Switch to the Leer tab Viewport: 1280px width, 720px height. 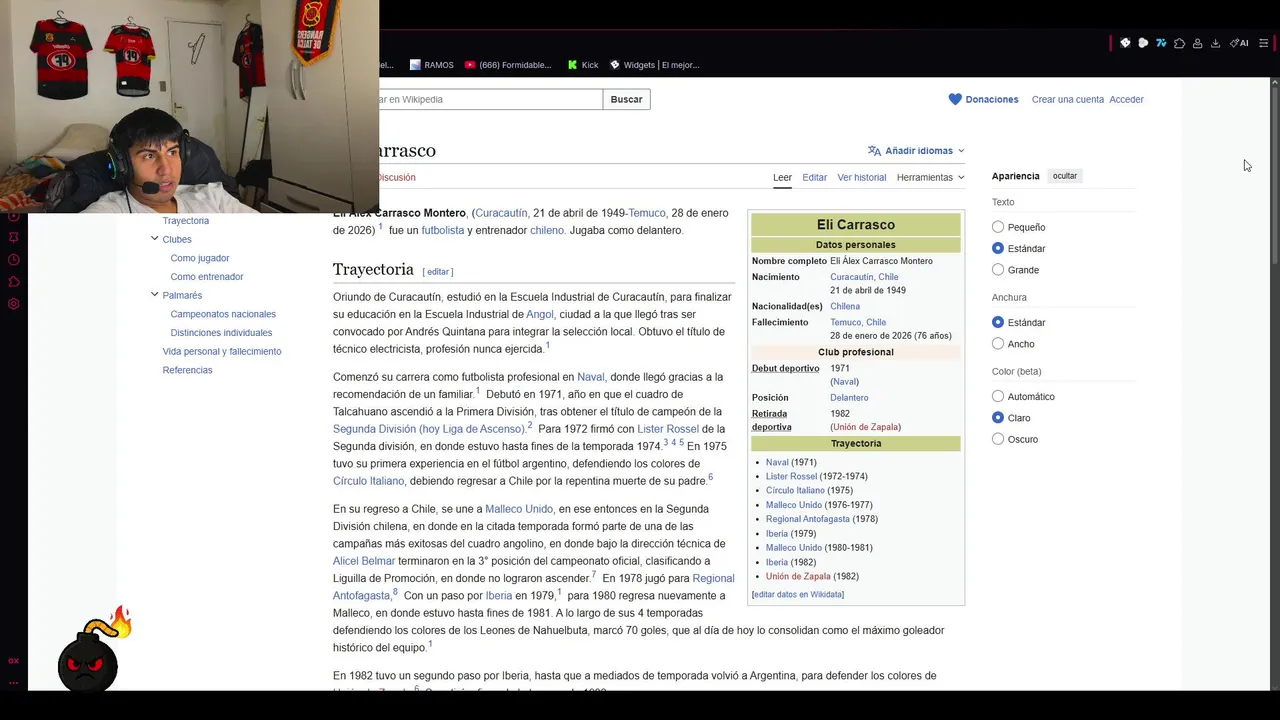pos(782,177)
